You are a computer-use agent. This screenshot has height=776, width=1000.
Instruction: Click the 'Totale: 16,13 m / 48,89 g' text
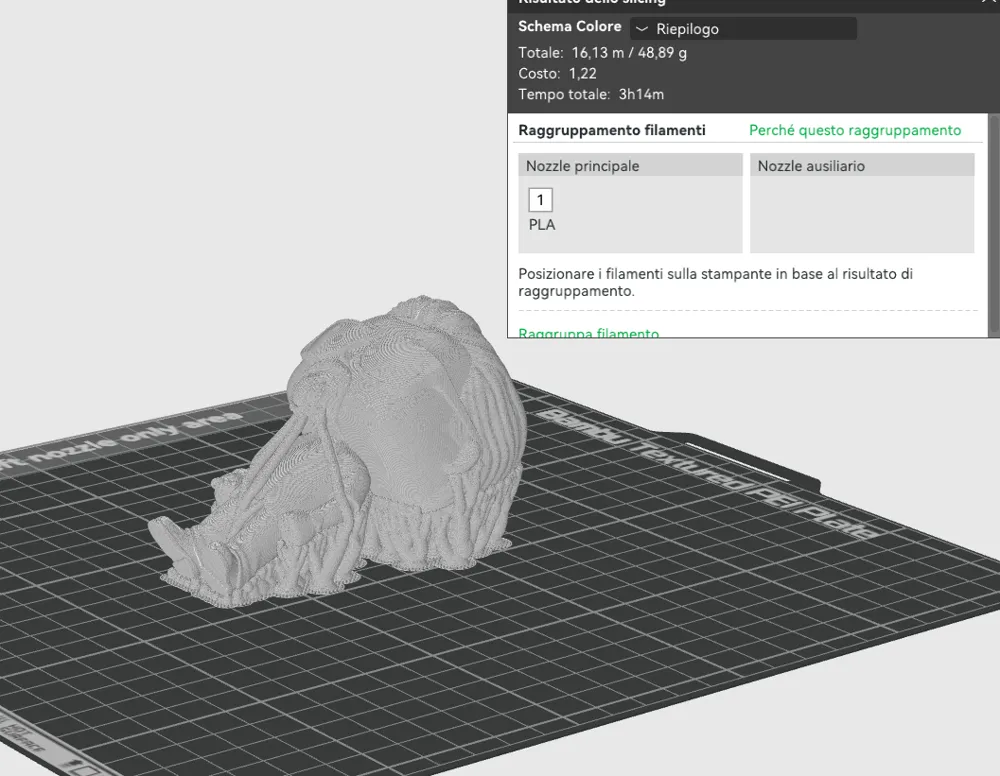tap(602, 53)
